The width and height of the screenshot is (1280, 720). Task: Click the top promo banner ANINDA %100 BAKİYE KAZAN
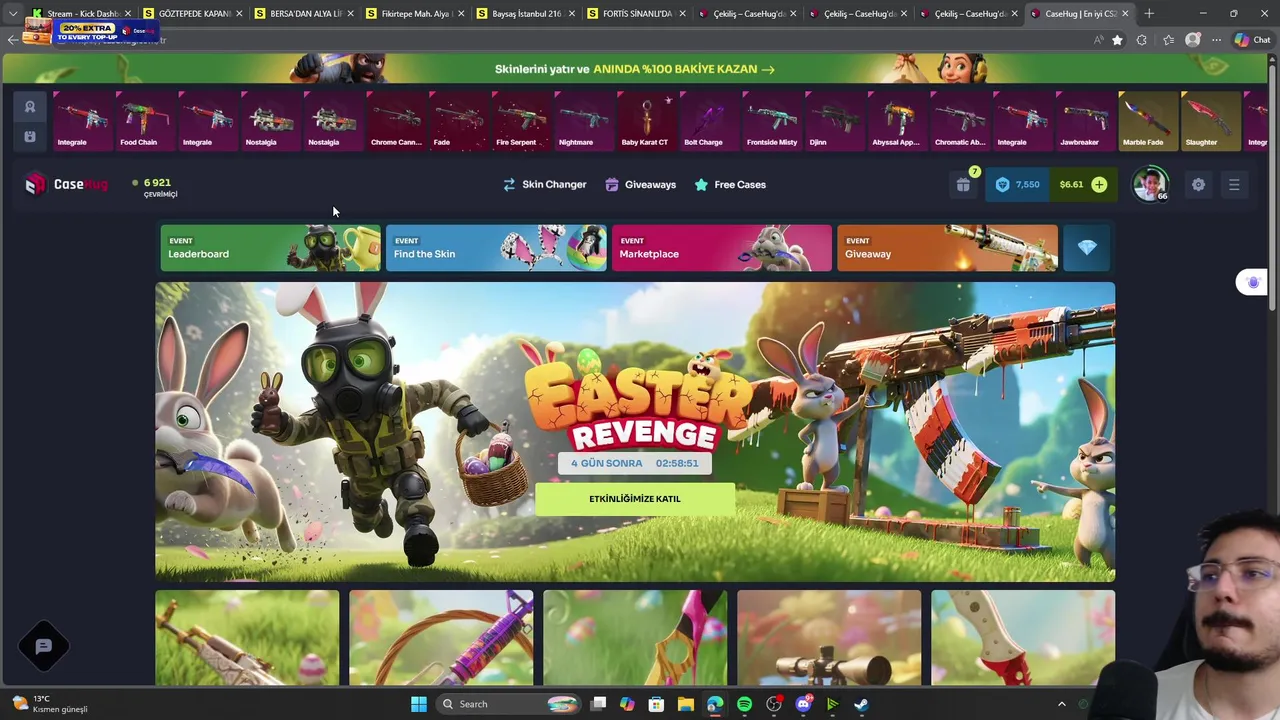[x=635, y=69]
